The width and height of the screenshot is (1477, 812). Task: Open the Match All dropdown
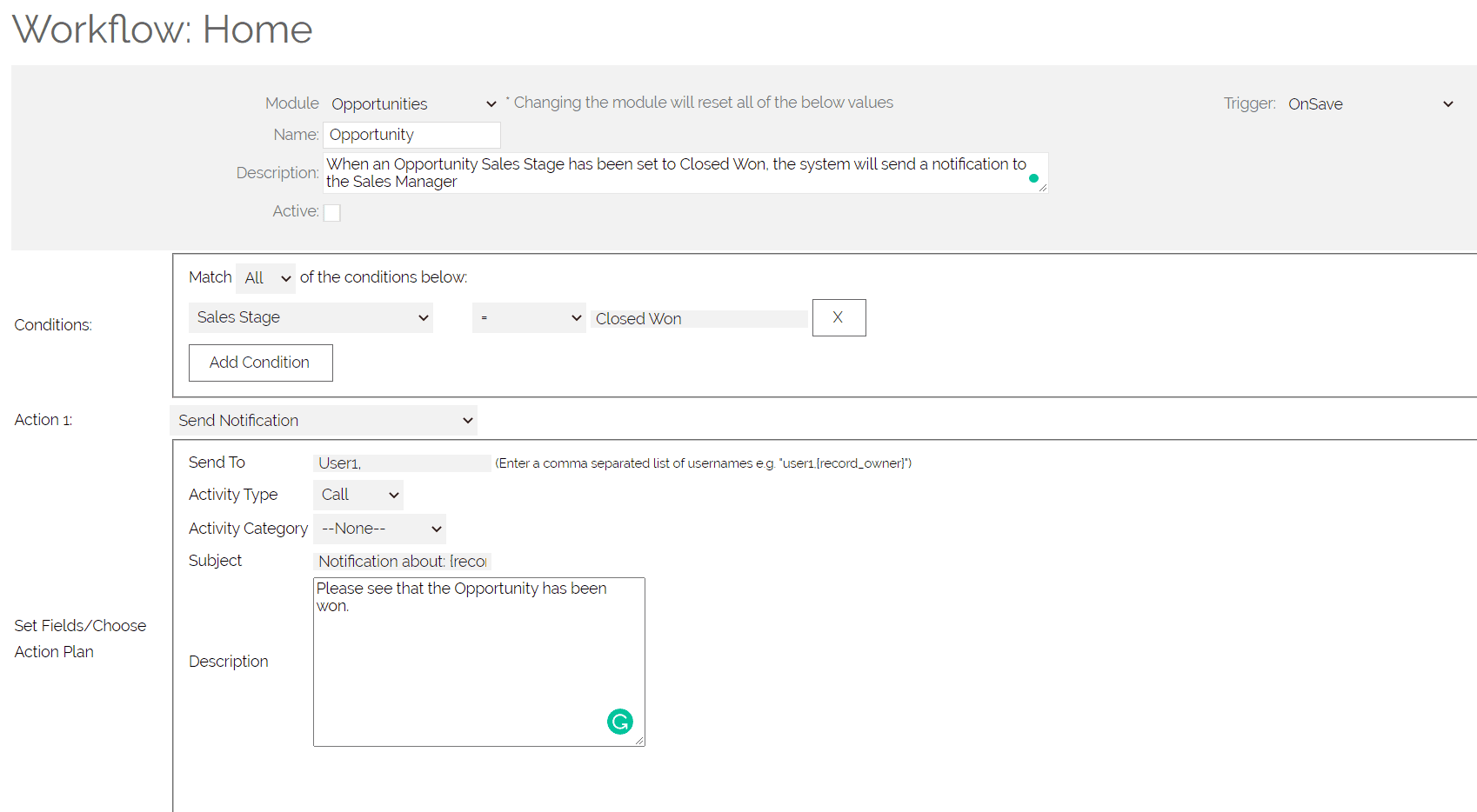click(x=266, y=278)
